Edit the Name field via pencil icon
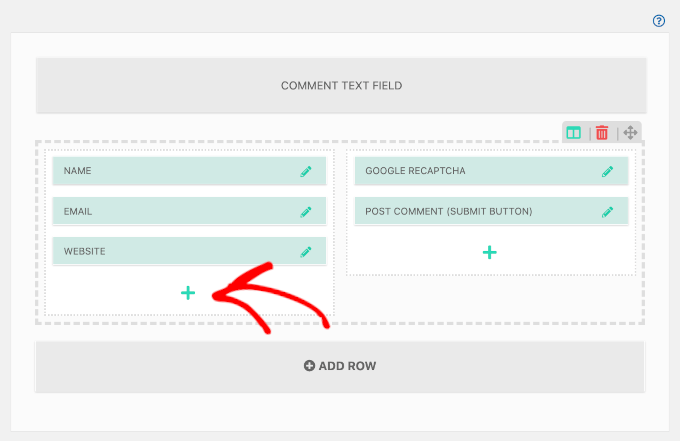The height and width of the screenshot is (441, 680). pyautogui.click(x=306, y=171)
